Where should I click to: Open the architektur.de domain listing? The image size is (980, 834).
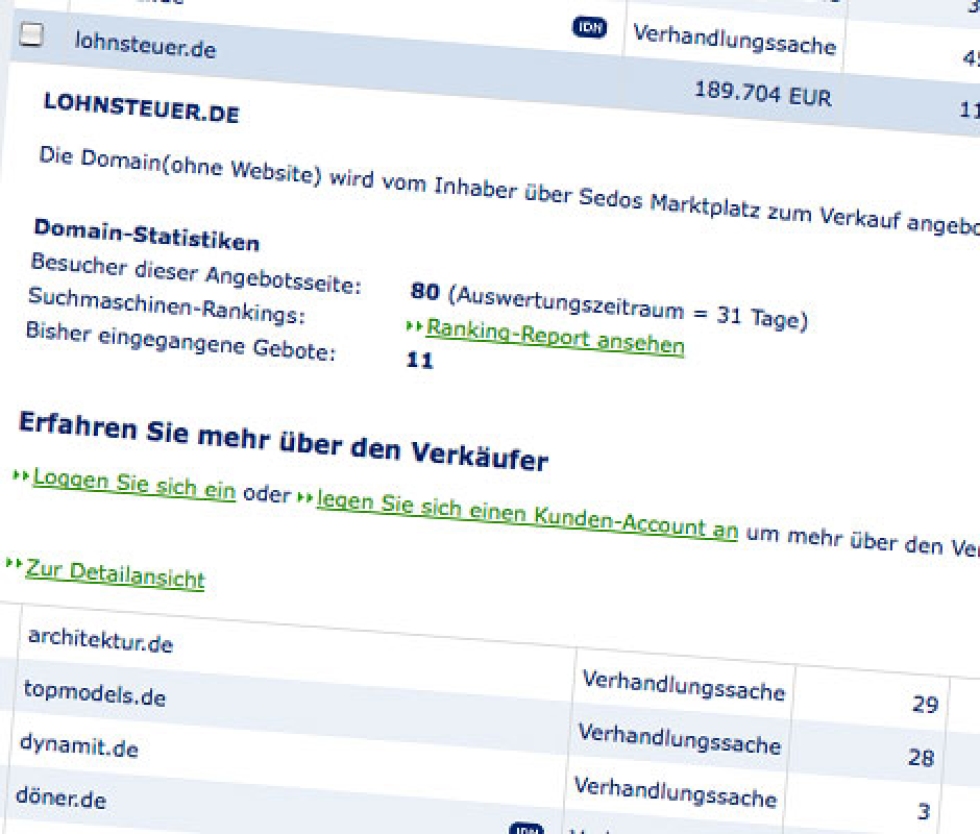tap(100, 640)
